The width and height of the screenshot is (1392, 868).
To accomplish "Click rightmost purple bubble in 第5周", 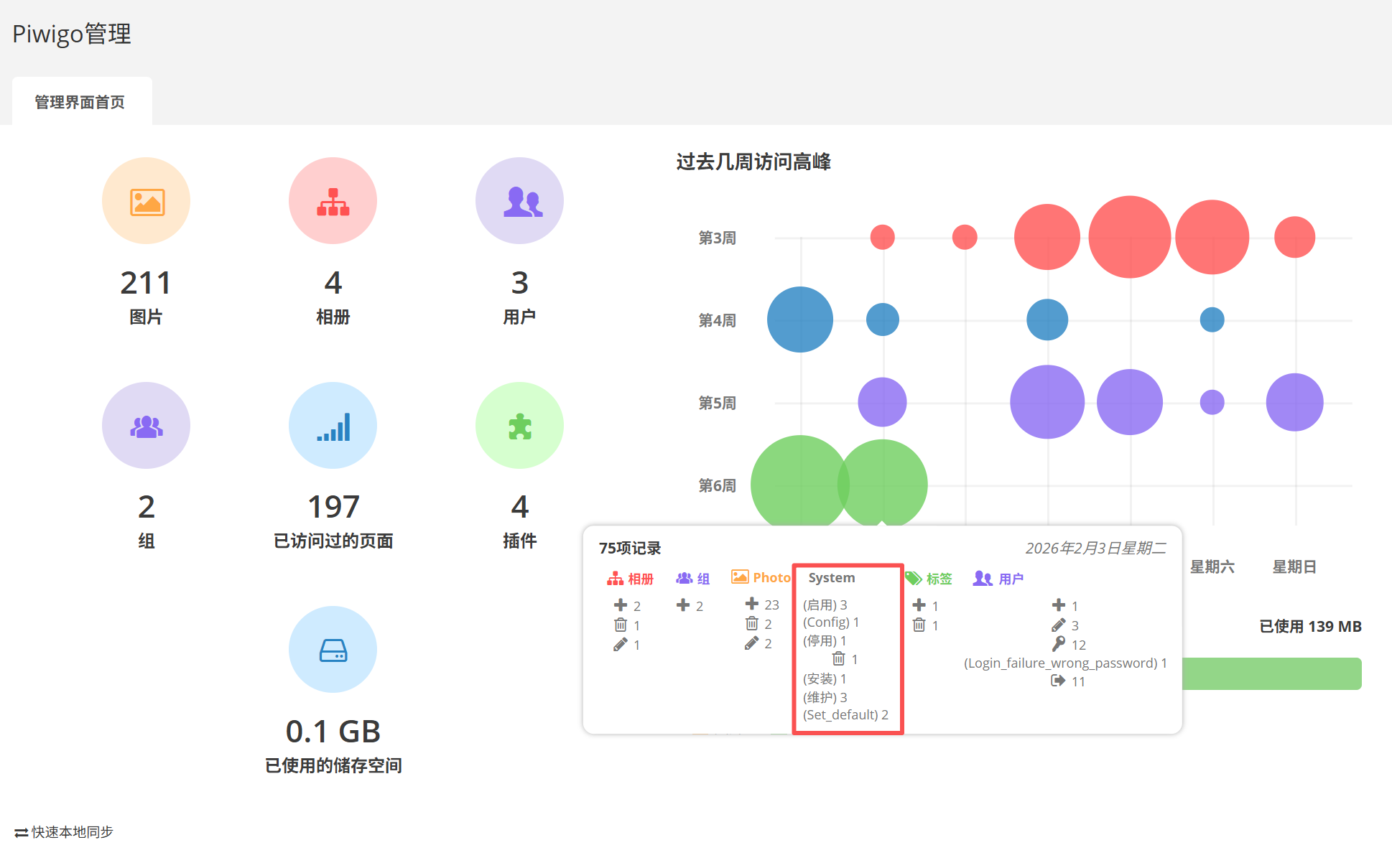I will pos(1294,402).
